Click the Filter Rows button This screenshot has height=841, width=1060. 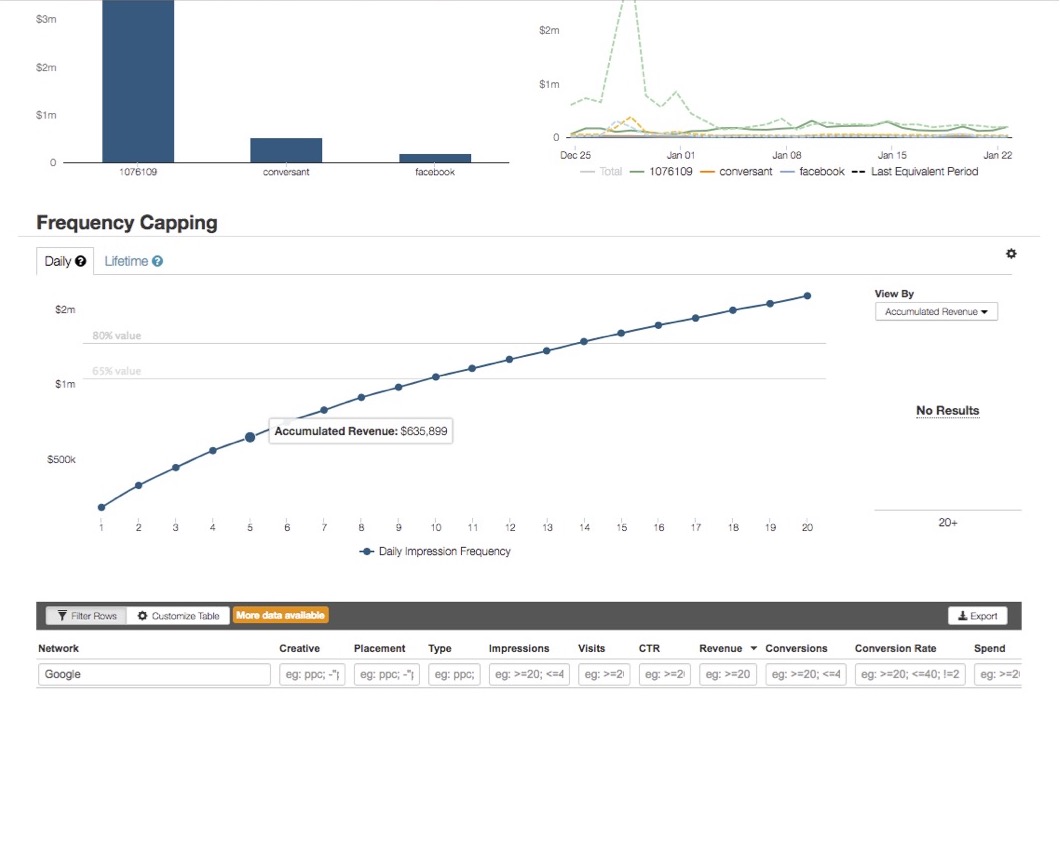click(x=87, y=616)
